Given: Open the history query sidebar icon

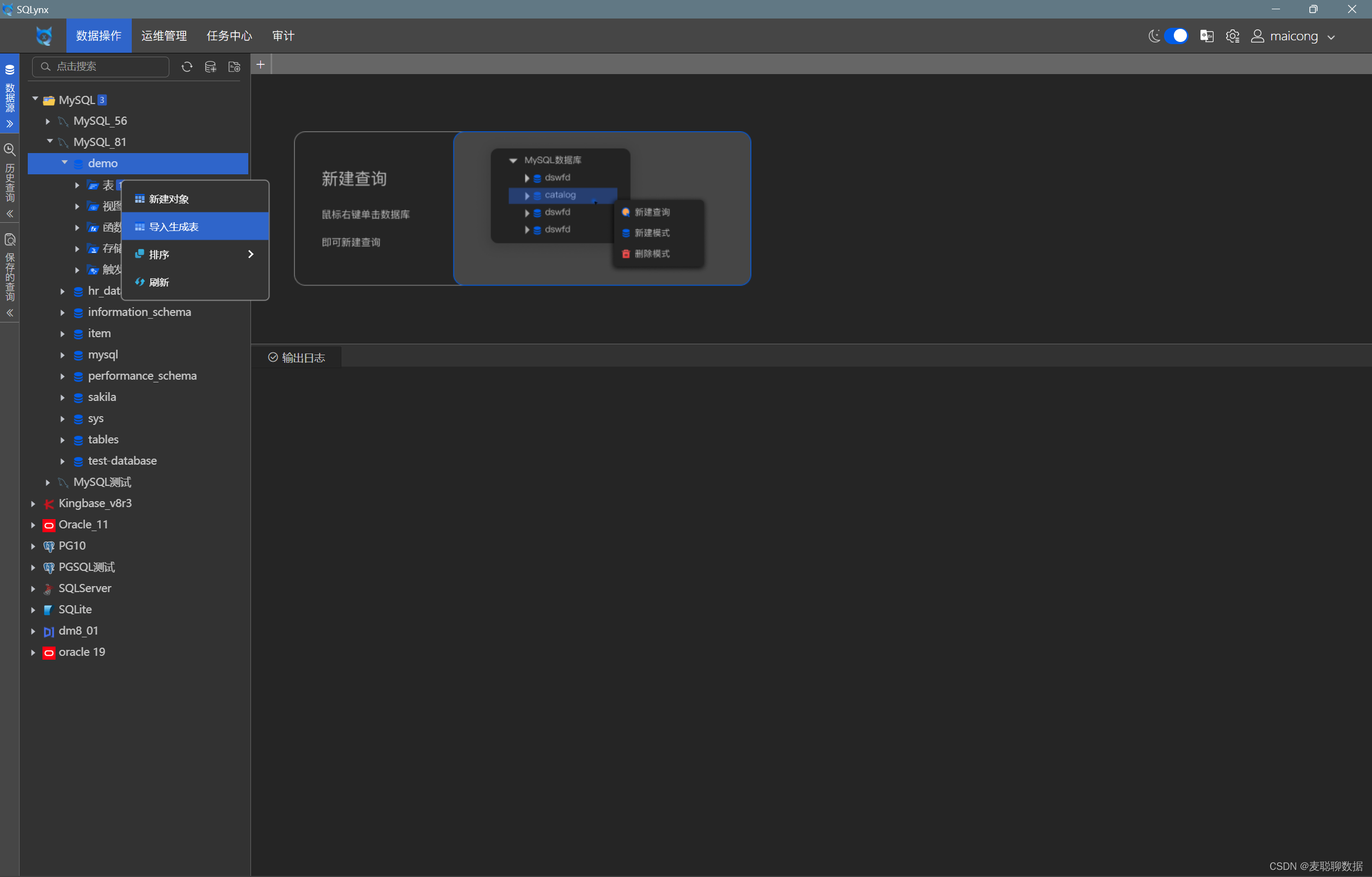Looking at the screenshot, I should 10,150.
